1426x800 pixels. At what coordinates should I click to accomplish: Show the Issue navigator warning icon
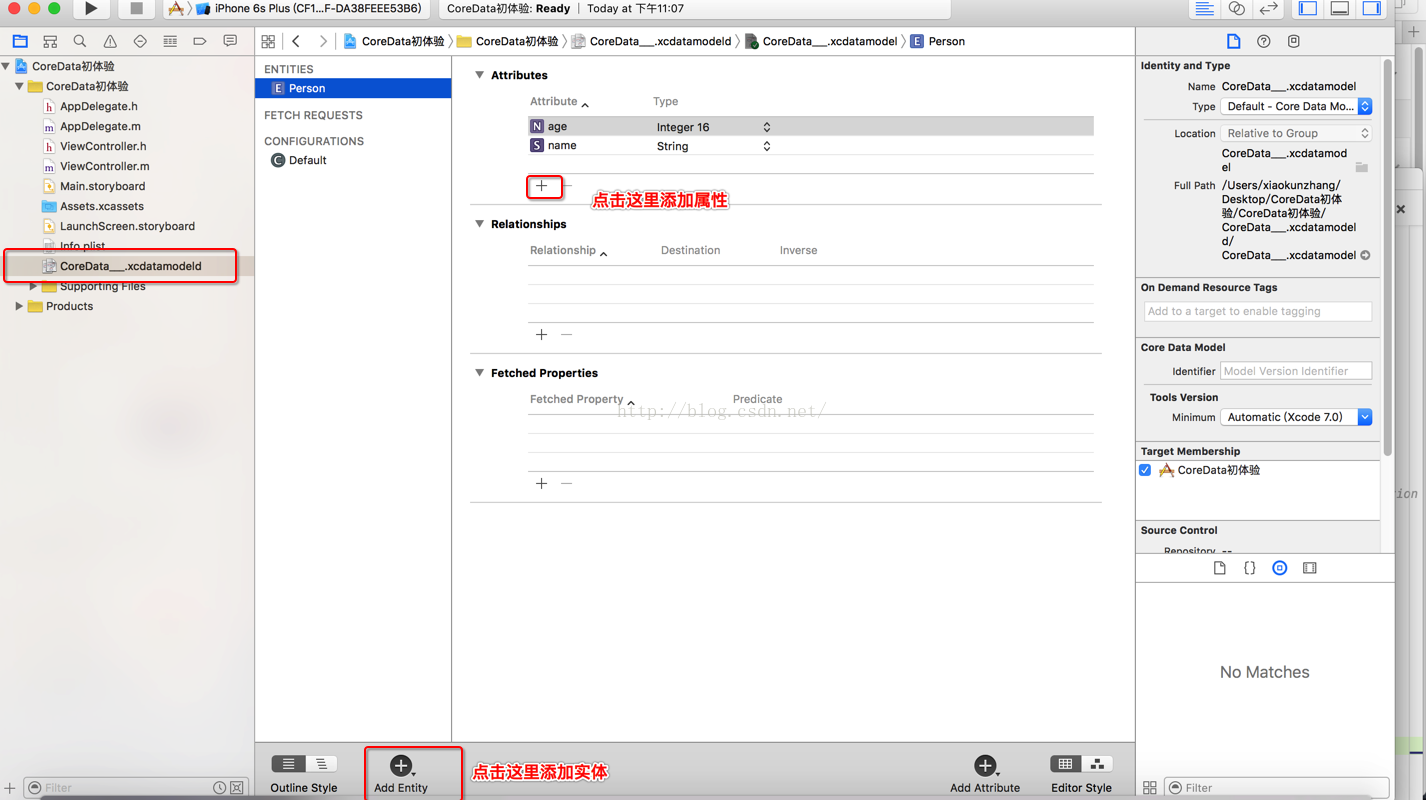tap(110, 42)
